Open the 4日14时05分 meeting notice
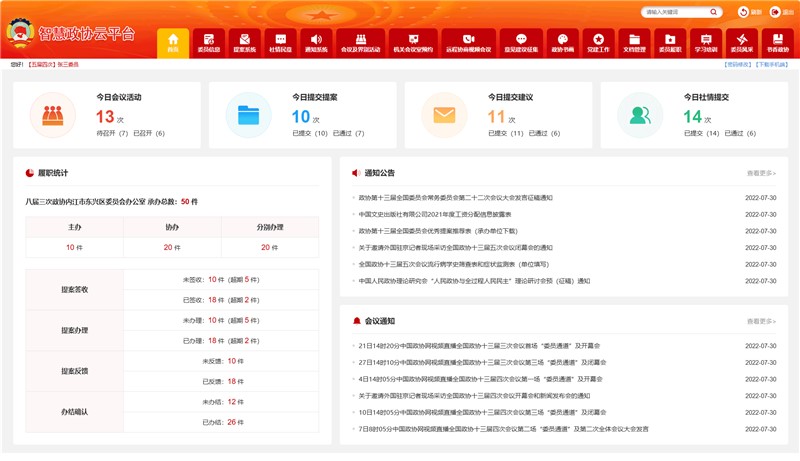 click(480, 379)
